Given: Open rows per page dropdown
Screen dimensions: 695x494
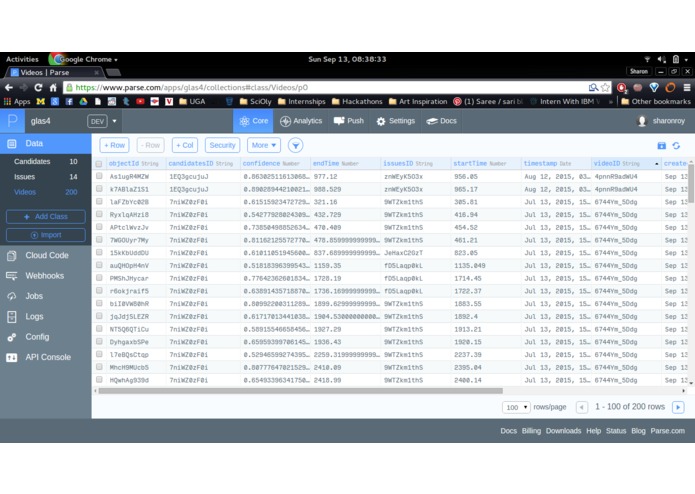Looking at the screenshot, I should click(516, 407).
